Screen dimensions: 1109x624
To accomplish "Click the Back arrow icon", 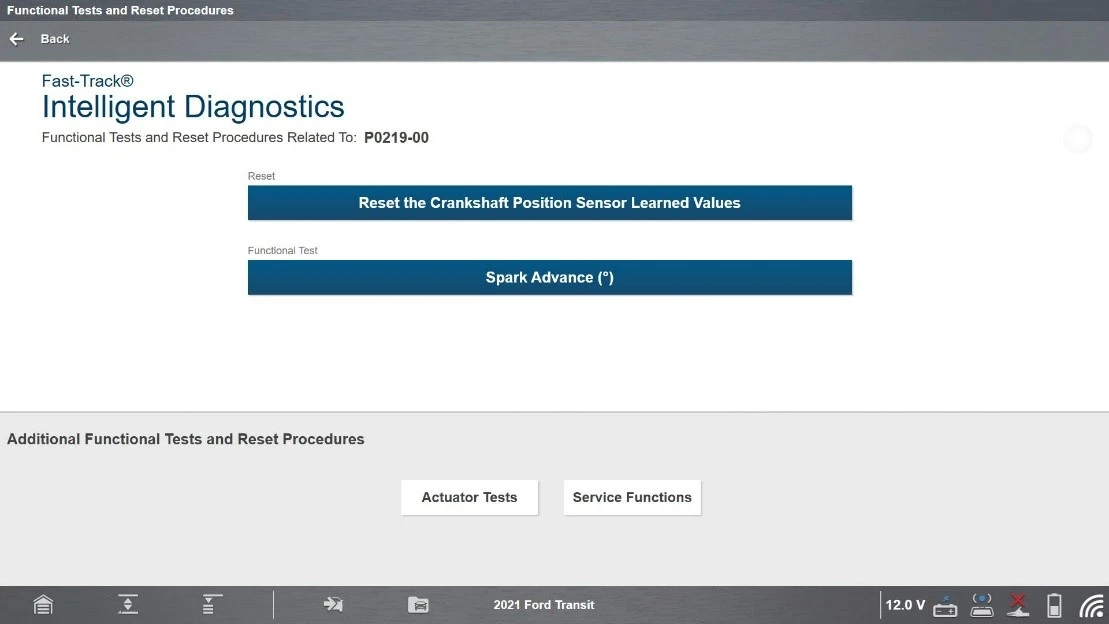I will (16, 39).
